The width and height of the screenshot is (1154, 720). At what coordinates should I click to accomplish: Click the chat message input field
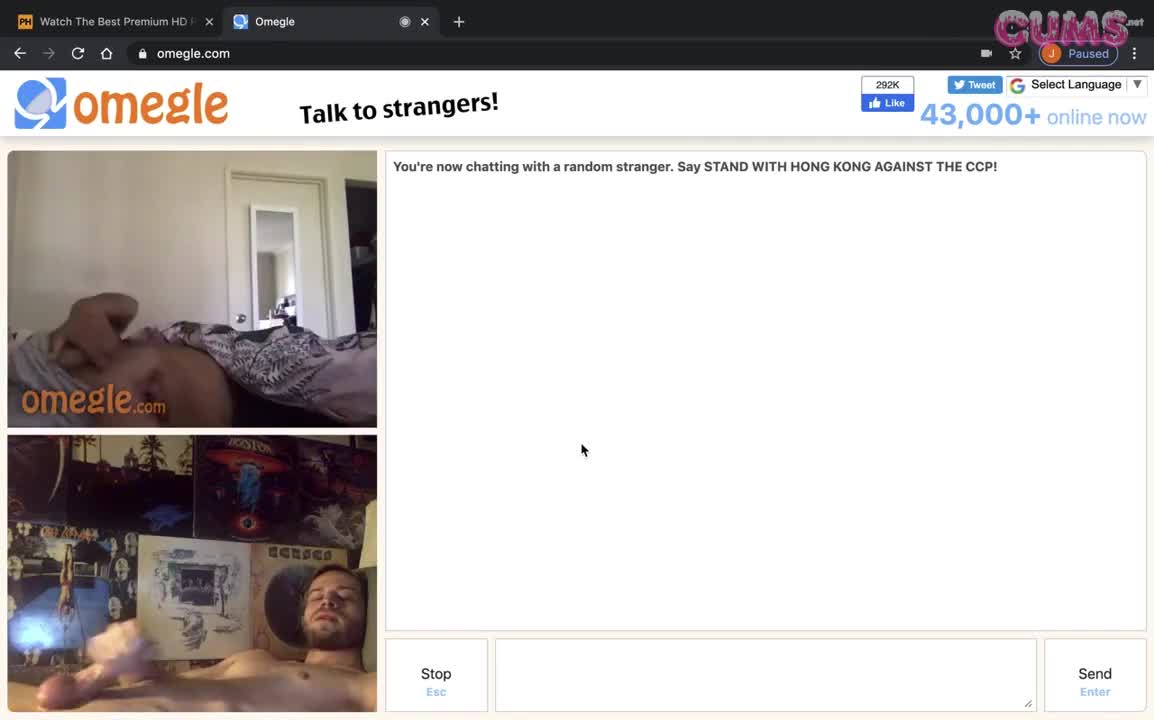click(765, 674)
